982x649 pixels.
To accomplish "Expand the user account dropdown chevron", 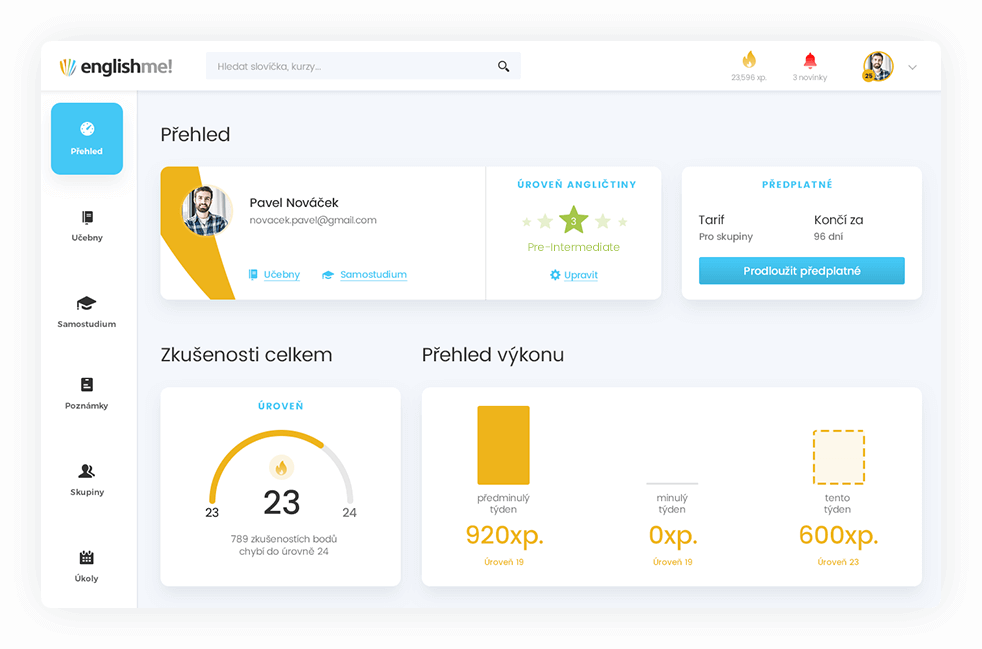I will click(x=912, y=67).
